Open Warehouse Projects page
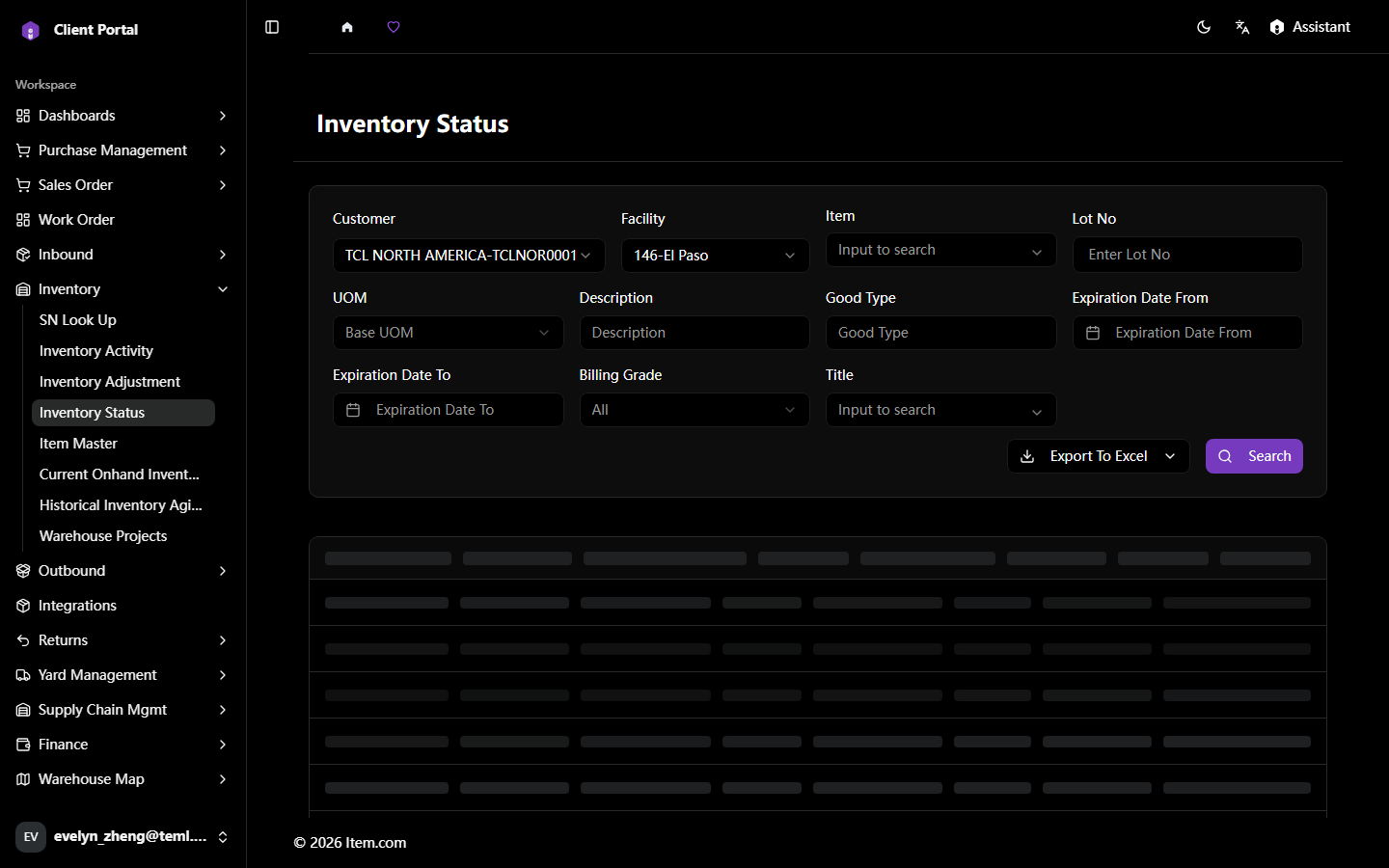1389x868 pixels. (x=123, y=536)
